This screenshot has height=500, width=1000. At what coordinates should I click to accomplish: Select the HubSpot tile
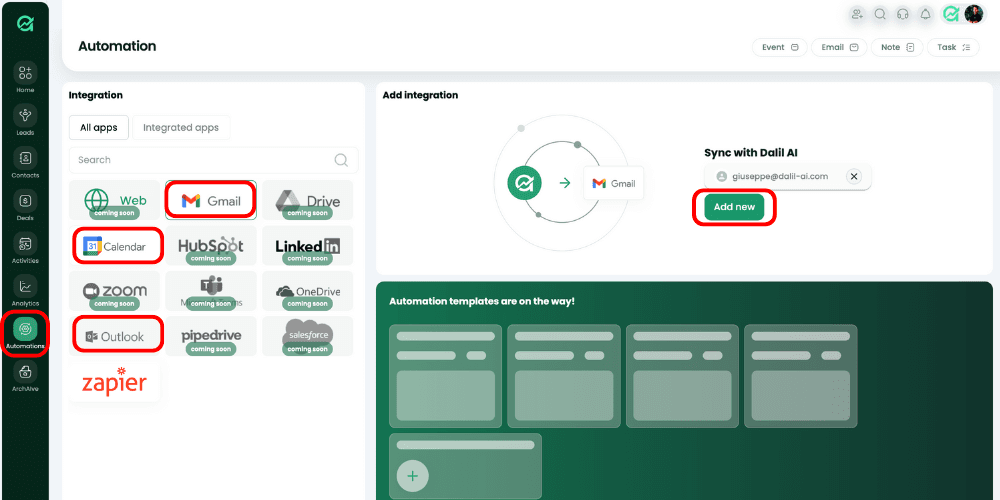click(x=211, y=246)
